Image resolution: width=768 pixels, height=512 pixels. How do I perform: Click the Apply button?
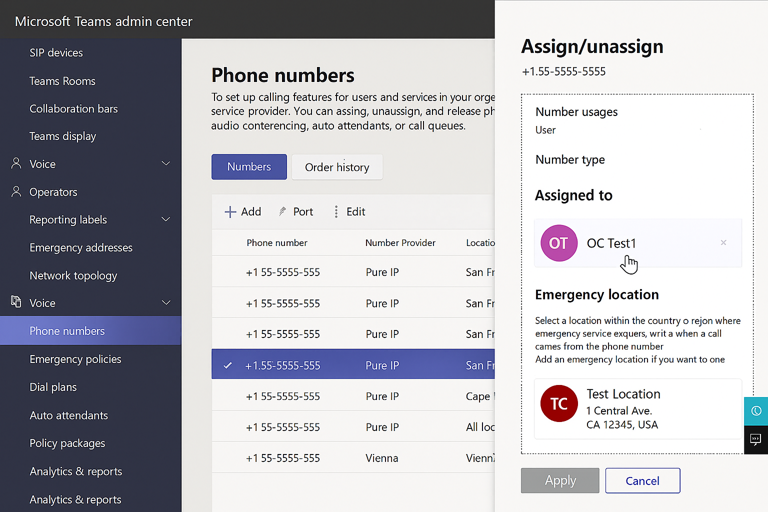point(560,481)
